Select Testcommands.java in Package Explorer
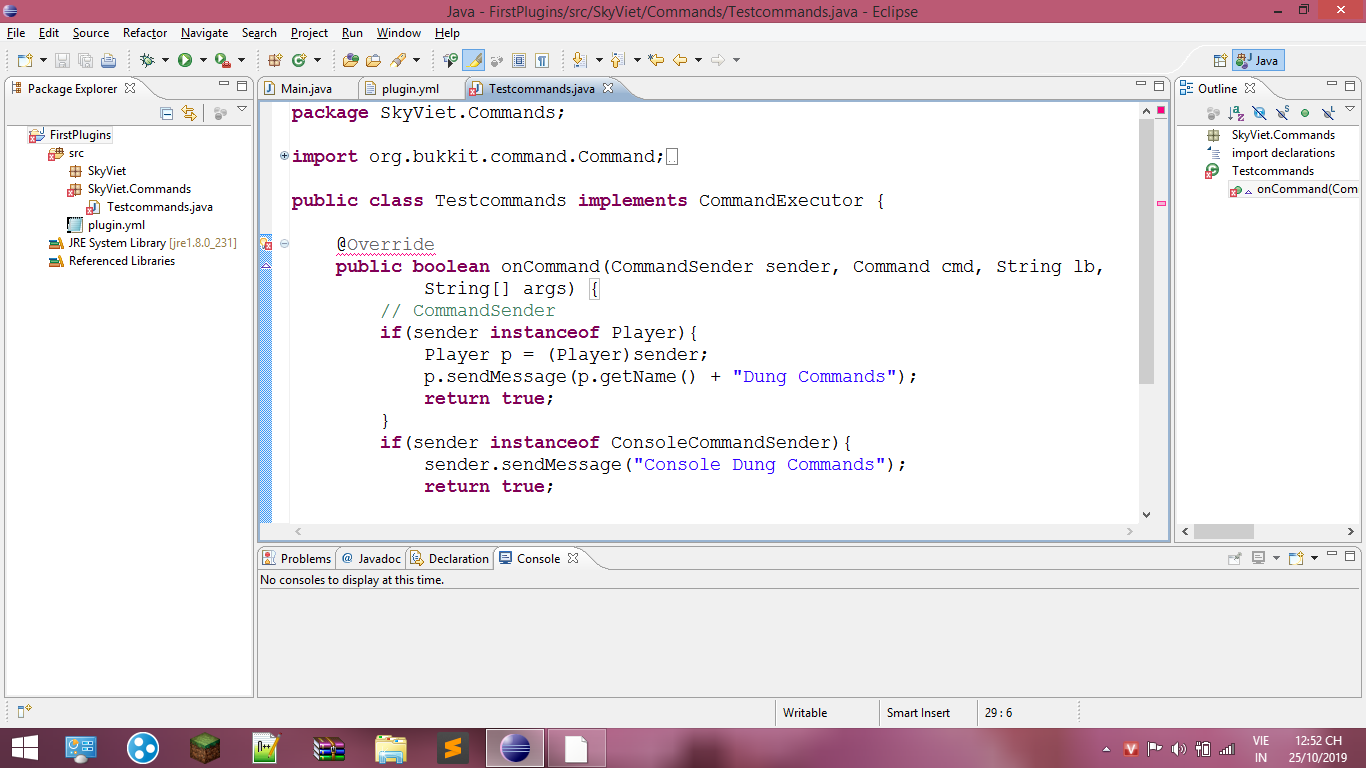Screen dimensions: 1366x768 (159, 207)
